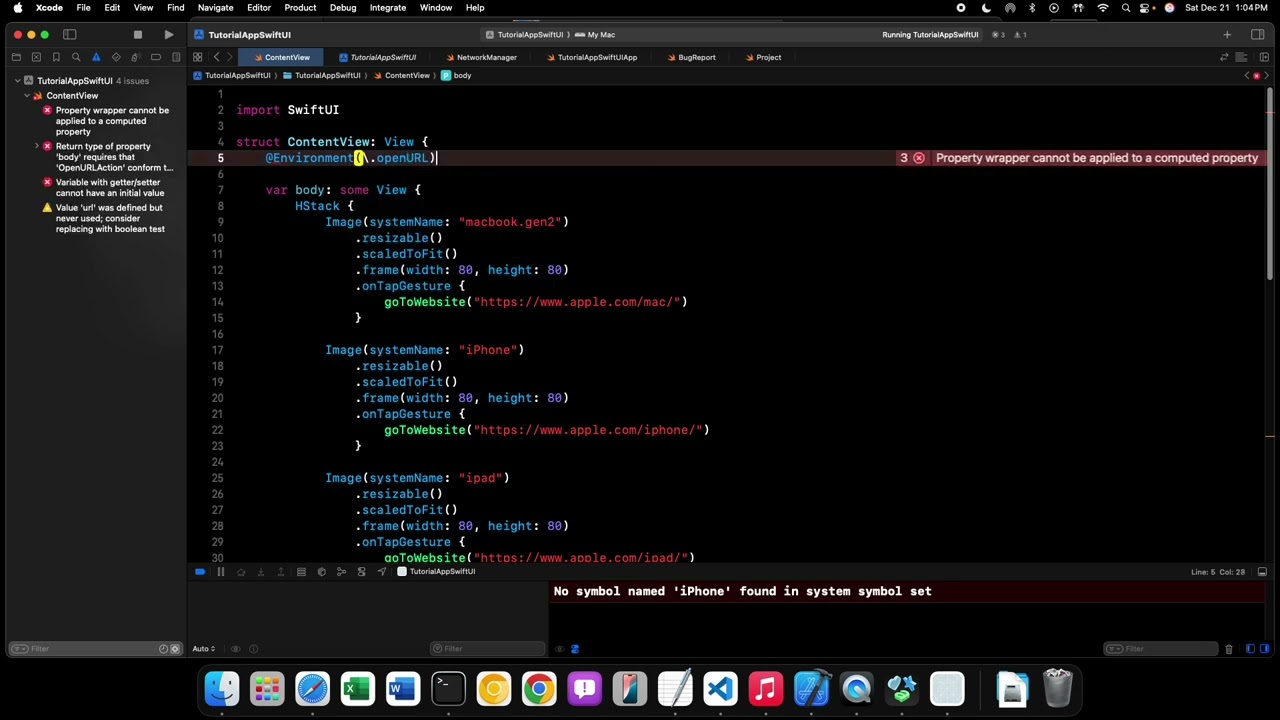Viewport: 1280px width, 720px height.
Task: Switch to the TutorialAppSwiftUI project tab
Action: 377,57
